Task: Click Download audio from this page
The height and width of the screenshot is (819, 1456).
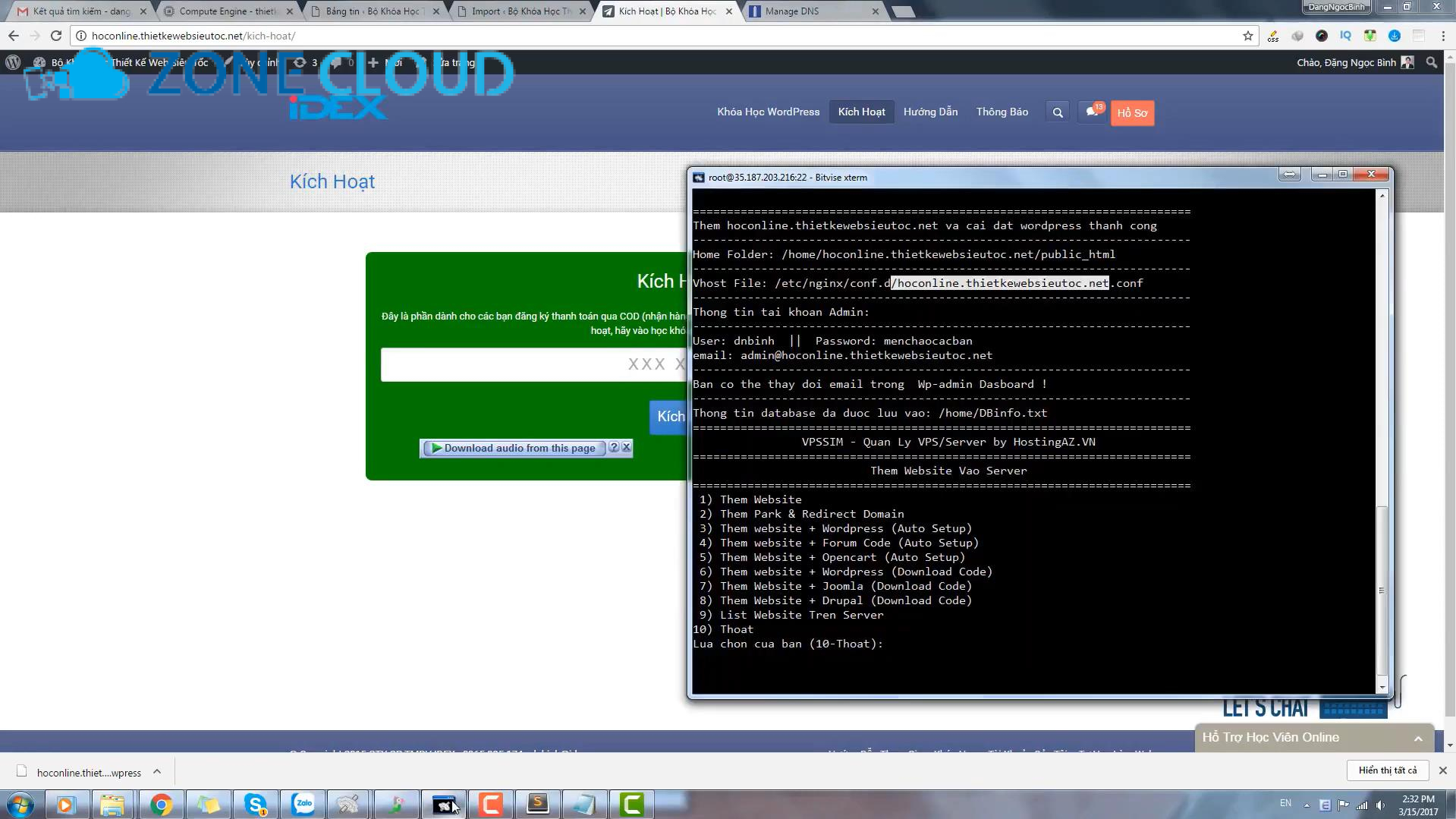Action: coord(514,448)
